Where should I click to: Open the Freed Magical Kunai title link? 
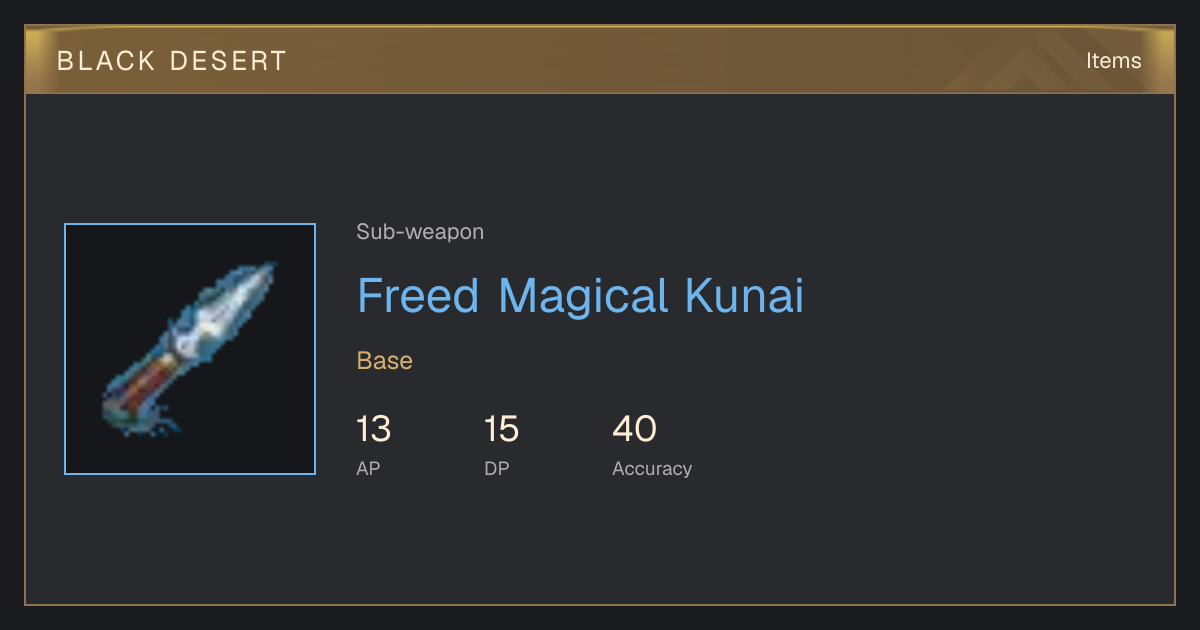coord(580,296)
